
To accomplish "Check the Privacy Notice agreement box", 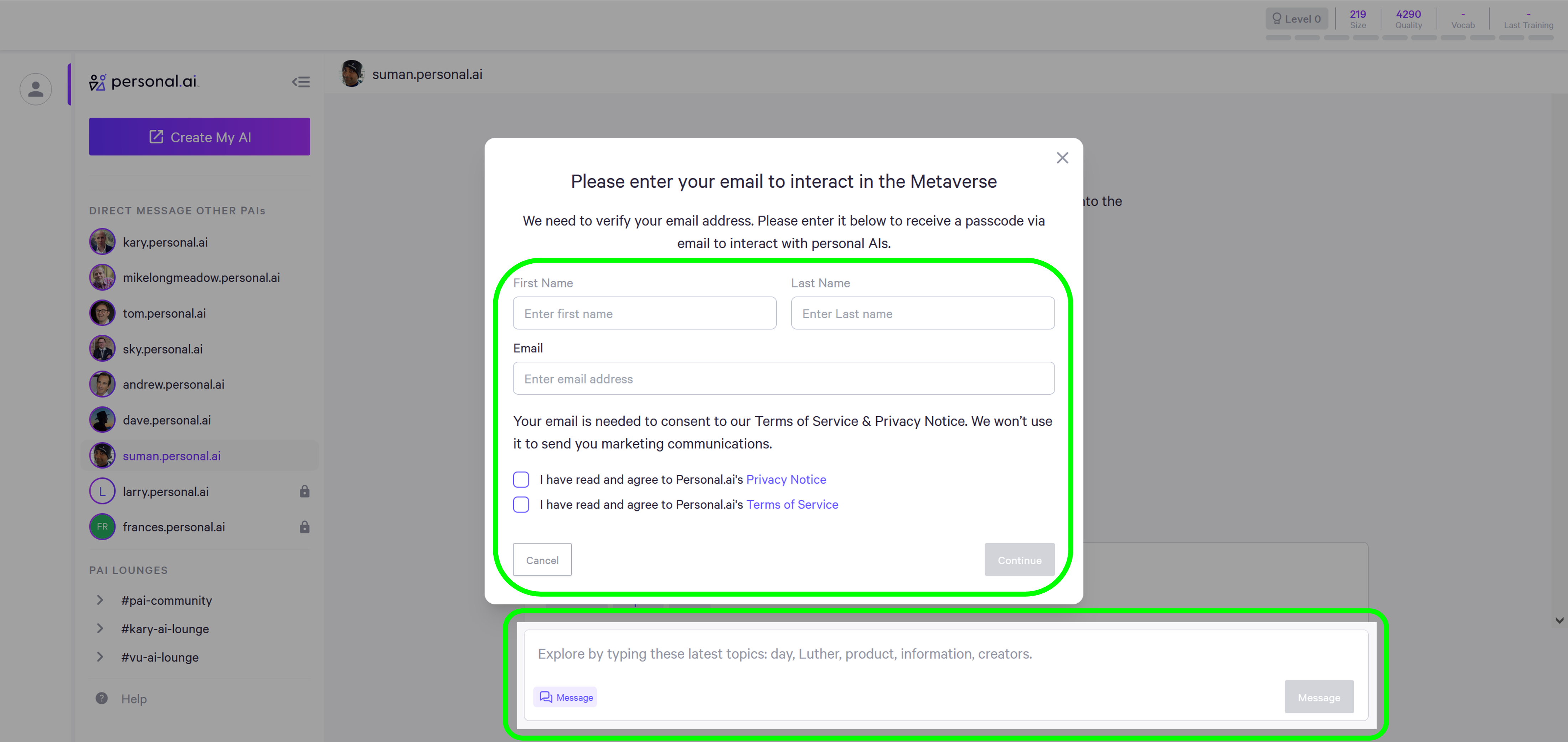I will (521, 480).
